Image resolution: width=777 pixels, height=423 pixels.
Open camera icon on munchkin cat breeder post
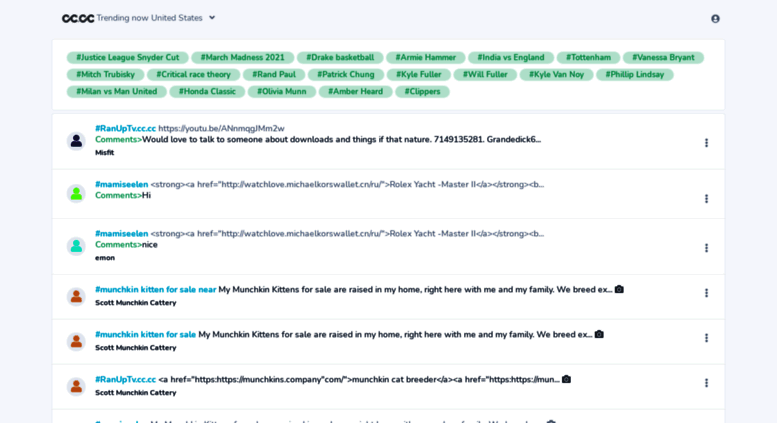point(566,379)
